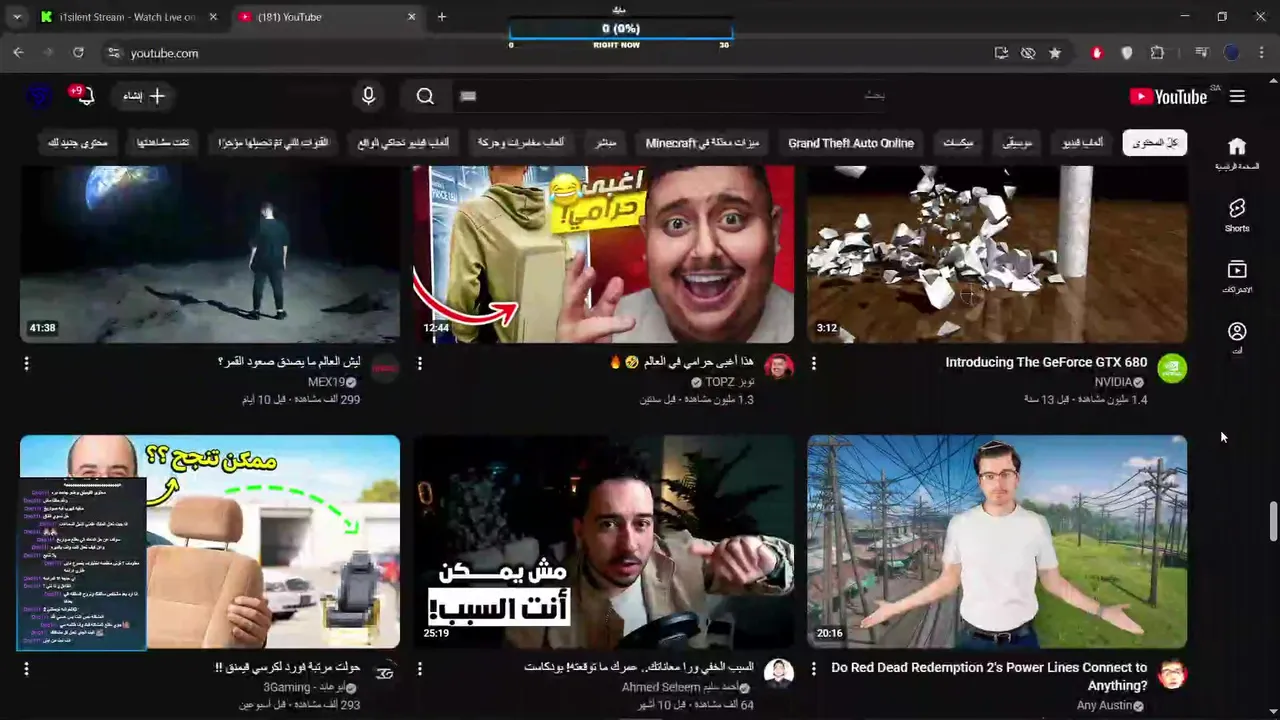Close the (181) YouTube tab
This screenshot has width=1280, height=720.
pyautogui.click(x=411, y=17)
